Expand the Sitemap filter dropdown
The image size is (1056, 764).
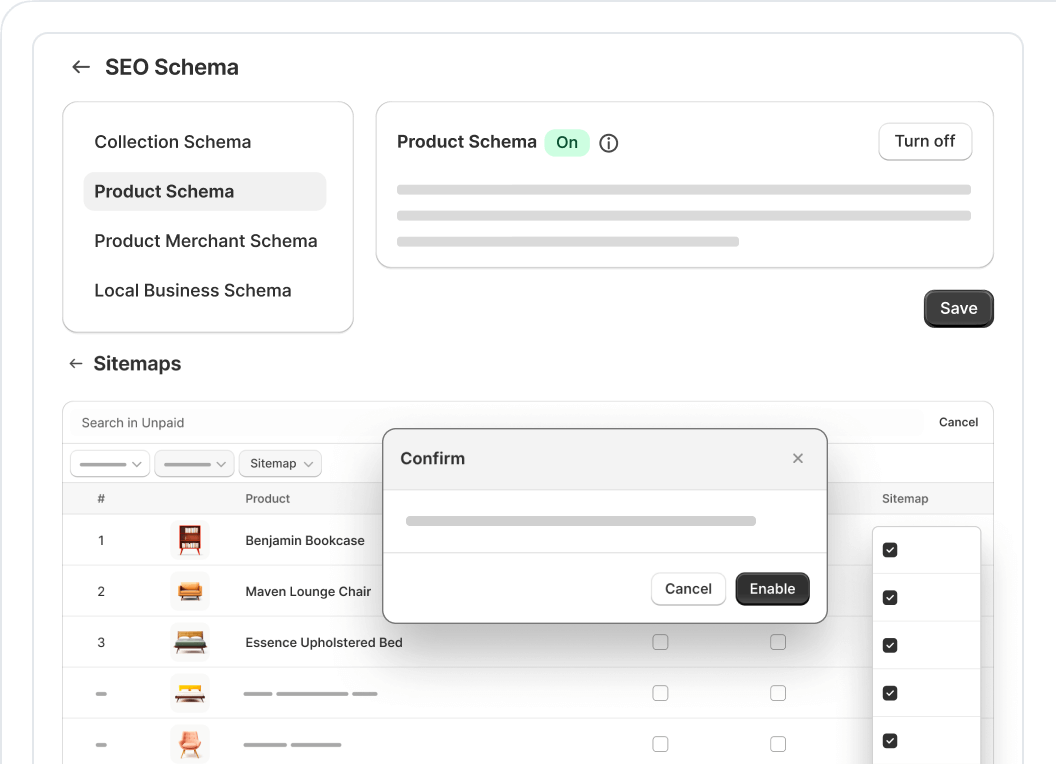280,463
